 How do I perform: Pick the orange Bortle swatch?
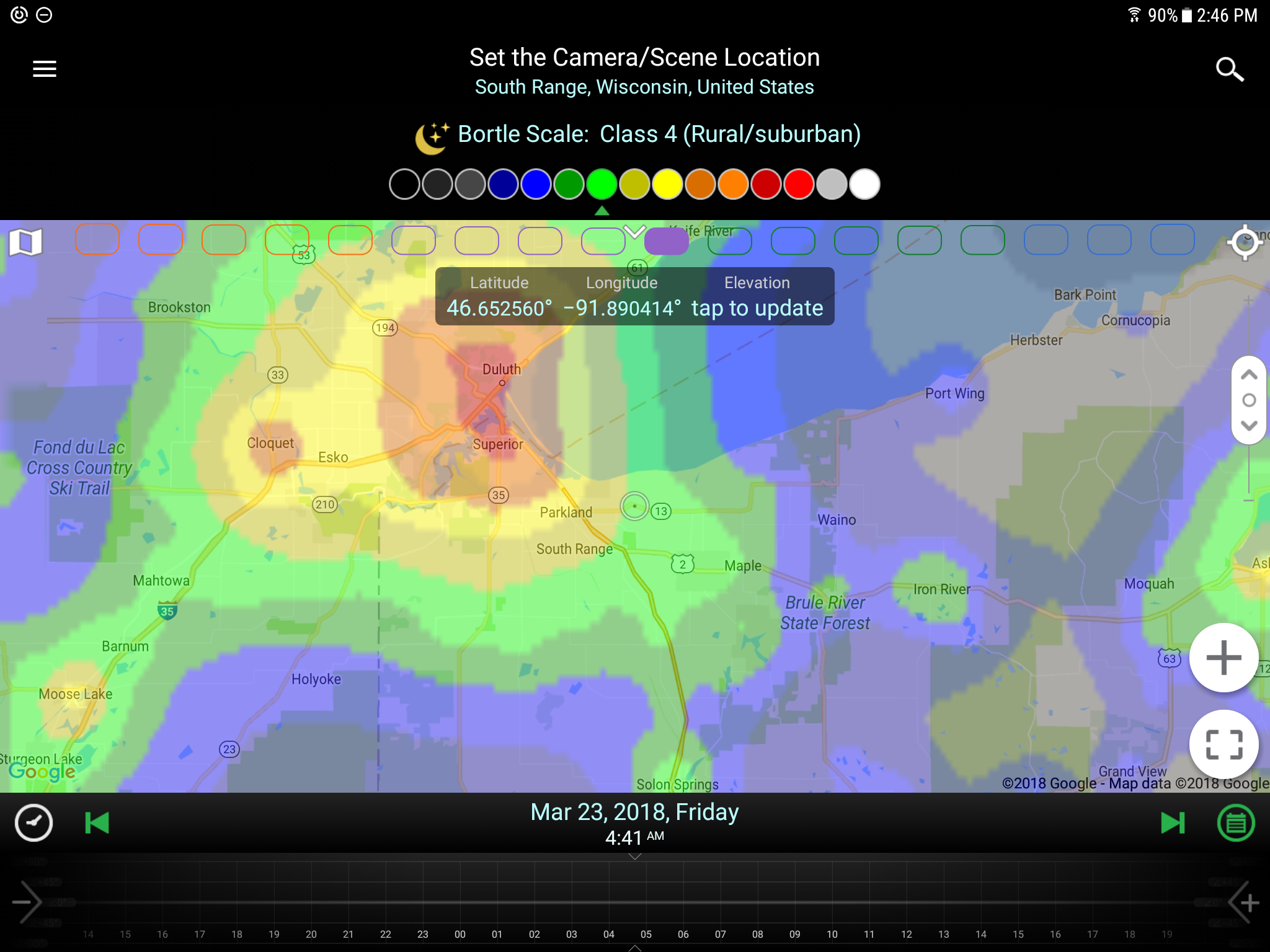coord(733,185)
